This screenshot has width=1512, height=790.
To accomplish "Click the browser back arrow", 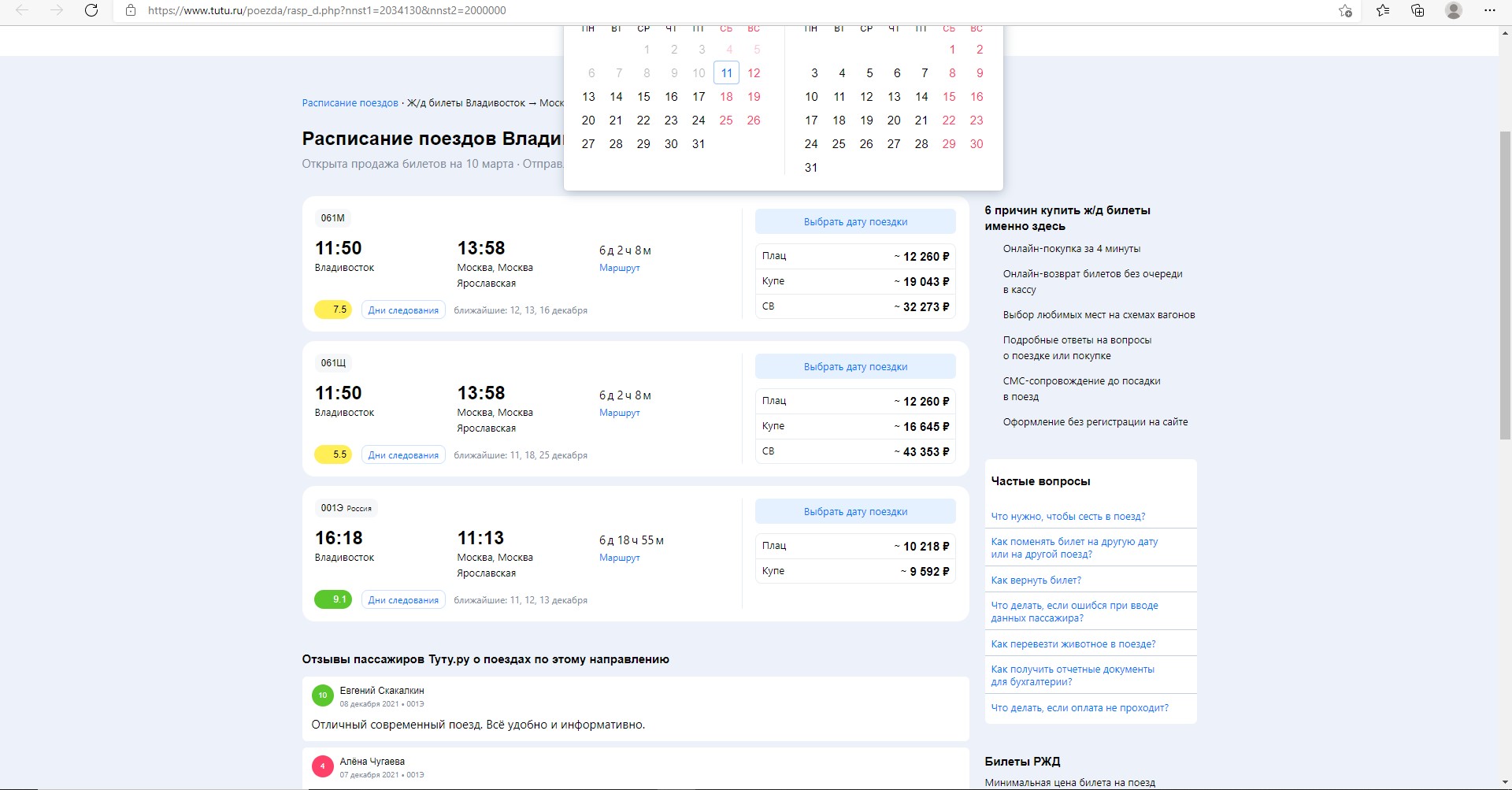I will [x=22, y=10].
